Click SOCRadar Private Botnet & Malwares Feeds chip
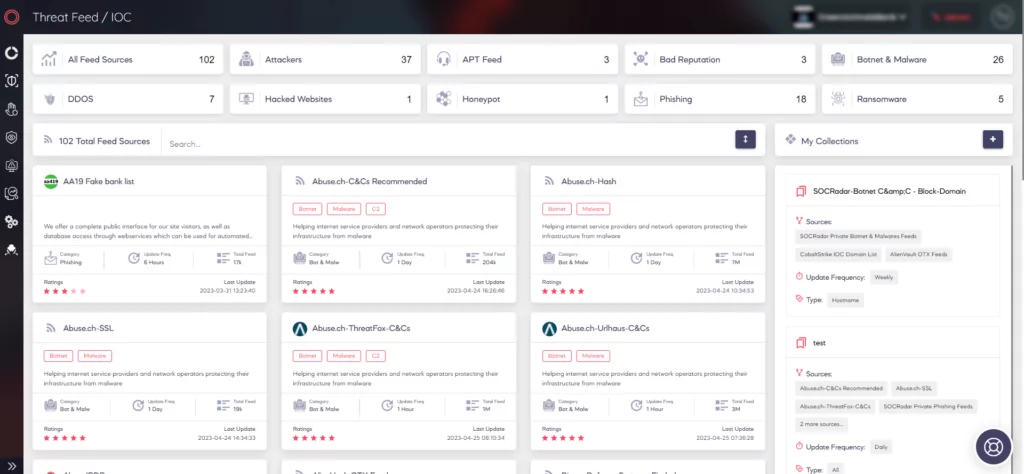Image resolution: width=1024 pixels, height=474 pixels. [x=858, y=236]
